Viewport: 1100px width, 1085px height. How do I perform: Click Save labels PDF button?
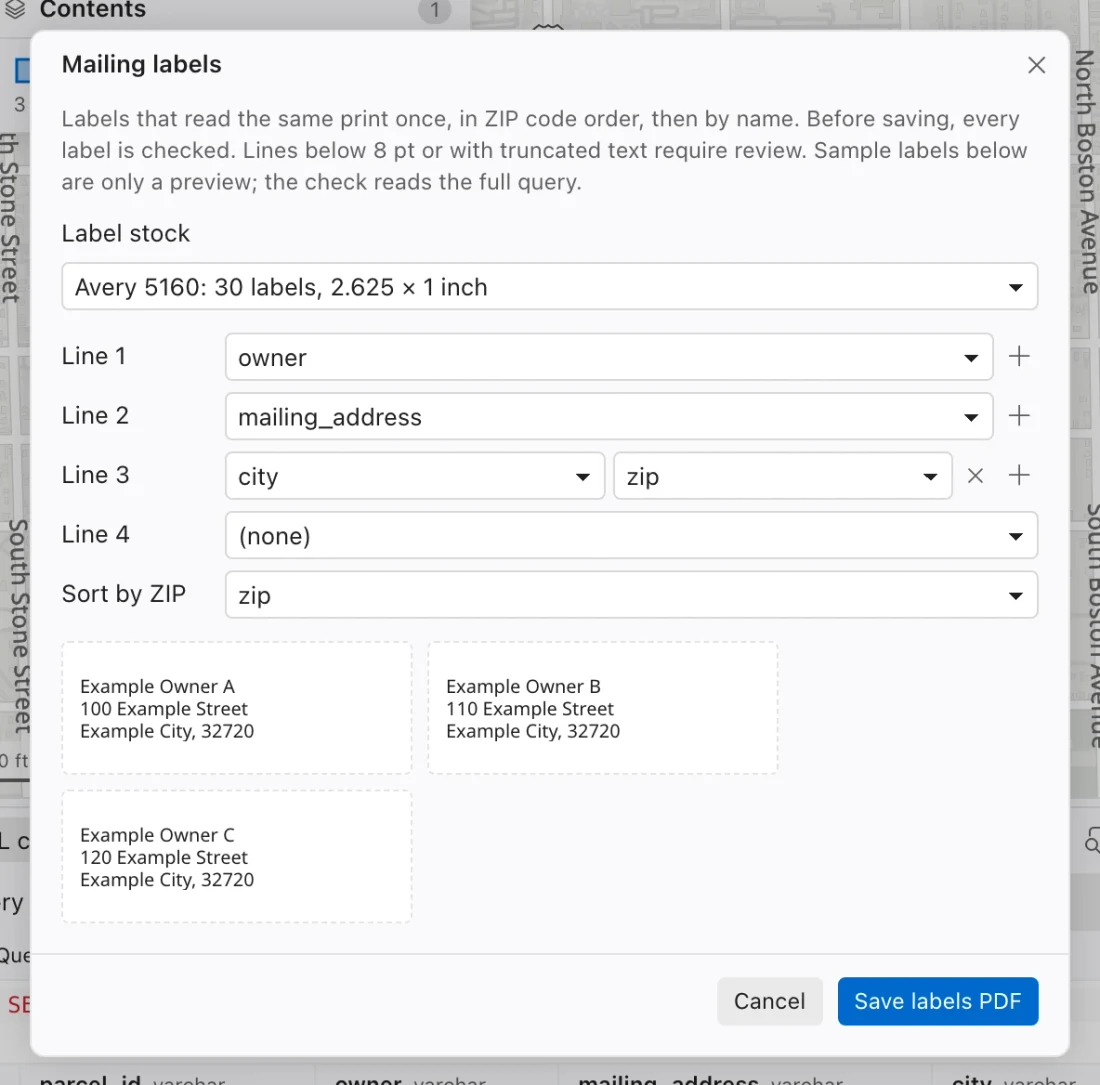point(937,1001)
